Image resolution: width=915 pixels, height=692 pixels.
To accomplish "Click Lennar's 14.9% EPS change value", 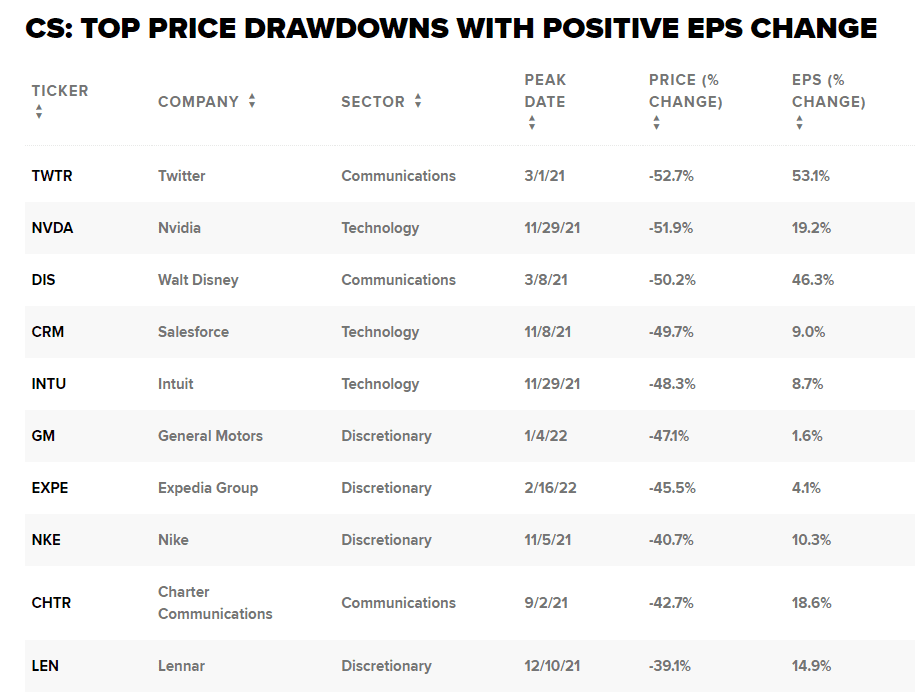I will 811,666.
